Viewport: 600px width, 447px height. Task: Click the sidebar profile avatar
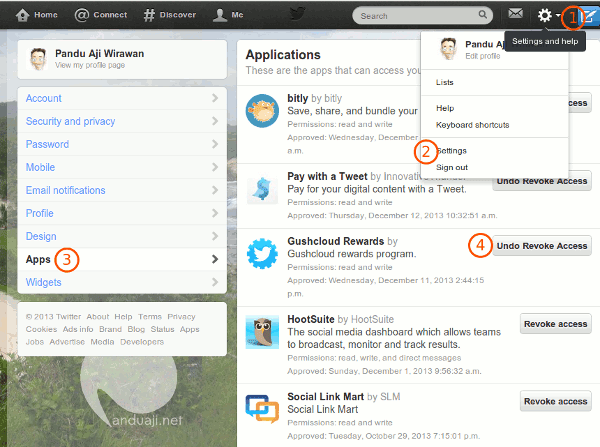(38, 59)
